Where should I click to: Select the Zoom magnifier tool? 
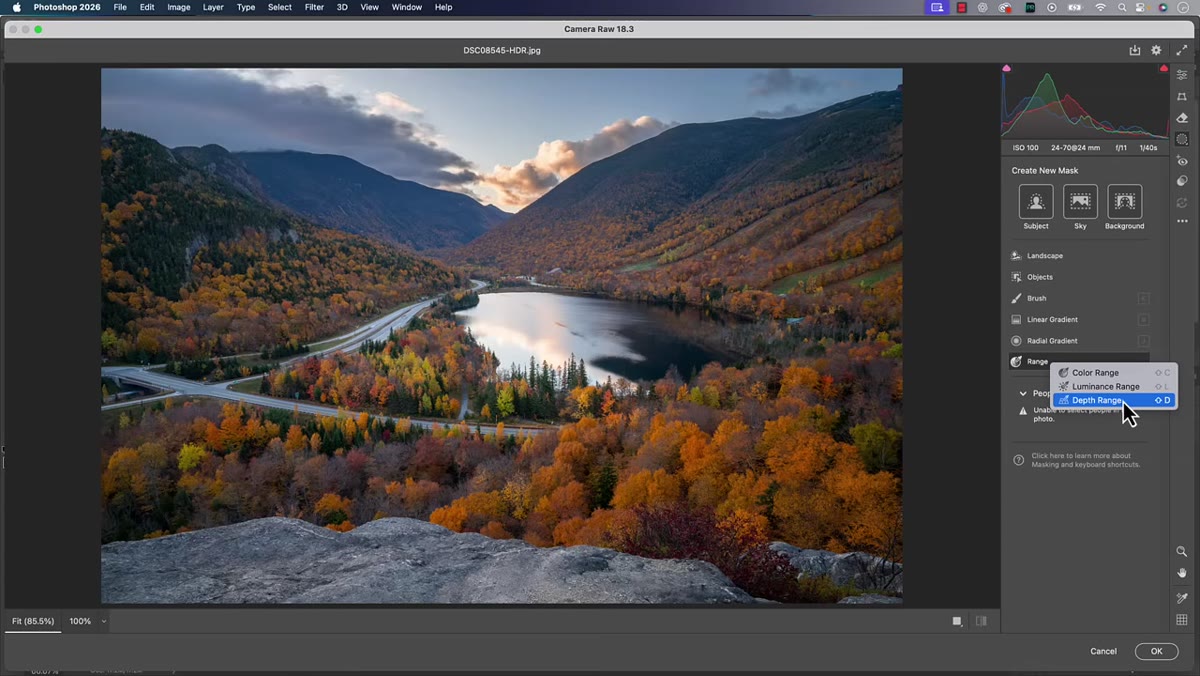coord(1182,552)
